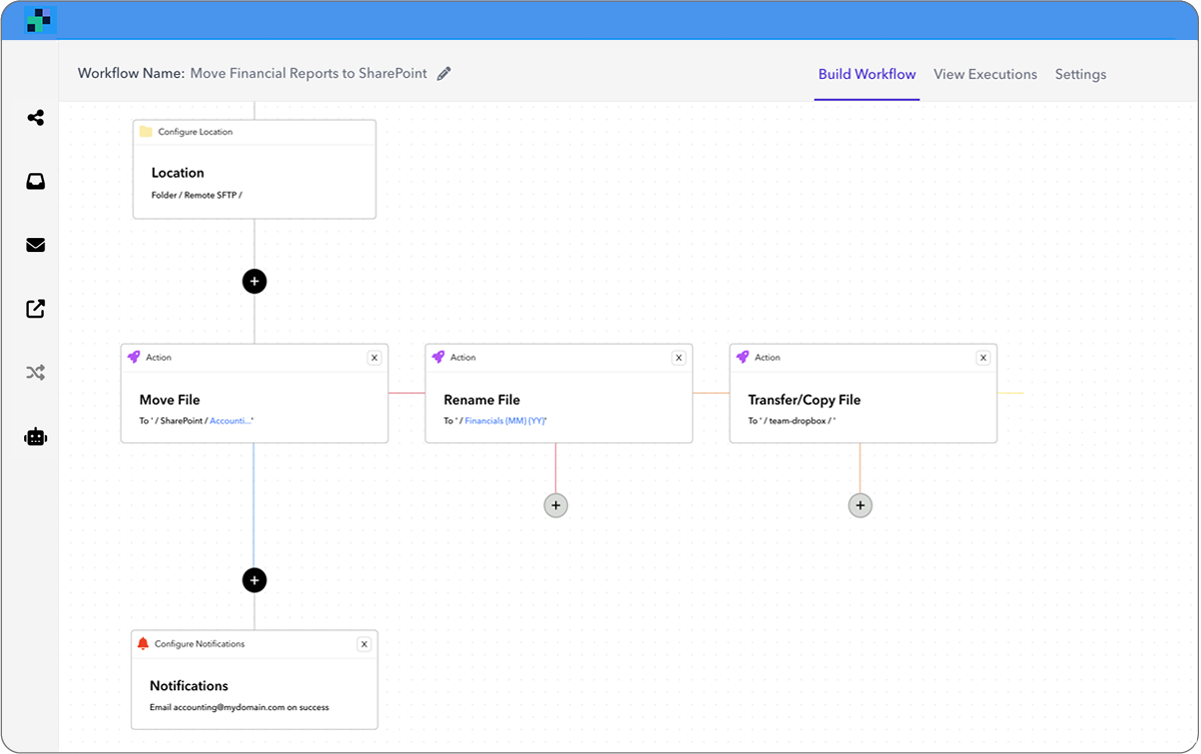
Task: Open the Settings tab
Action: click(x=1080, y=74)
